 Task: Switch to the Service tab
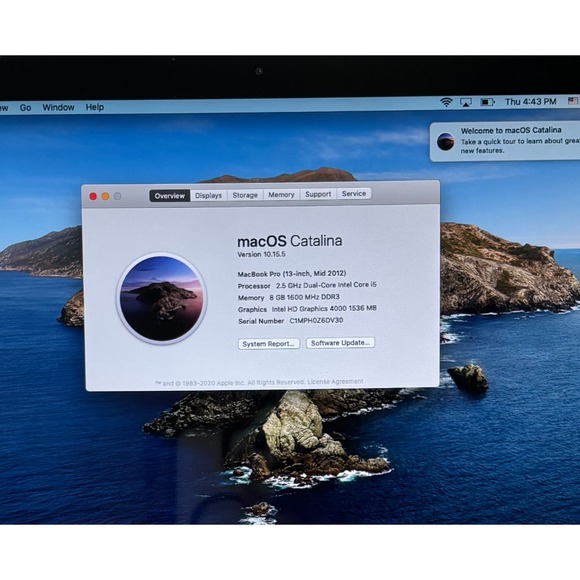354,193
